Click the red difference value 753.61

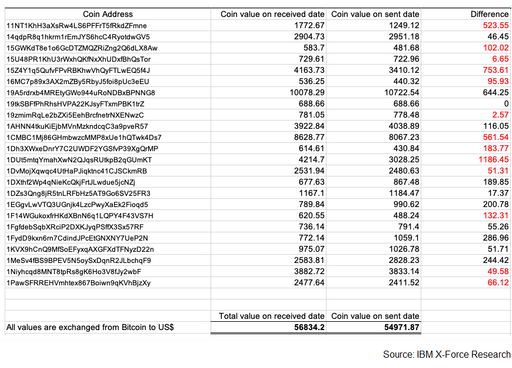[x=496, y=70]
